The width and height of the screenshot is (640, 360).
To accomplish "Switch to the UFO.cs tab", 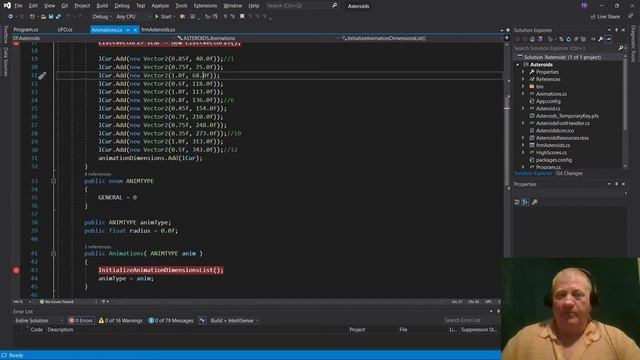I will 65,29.
